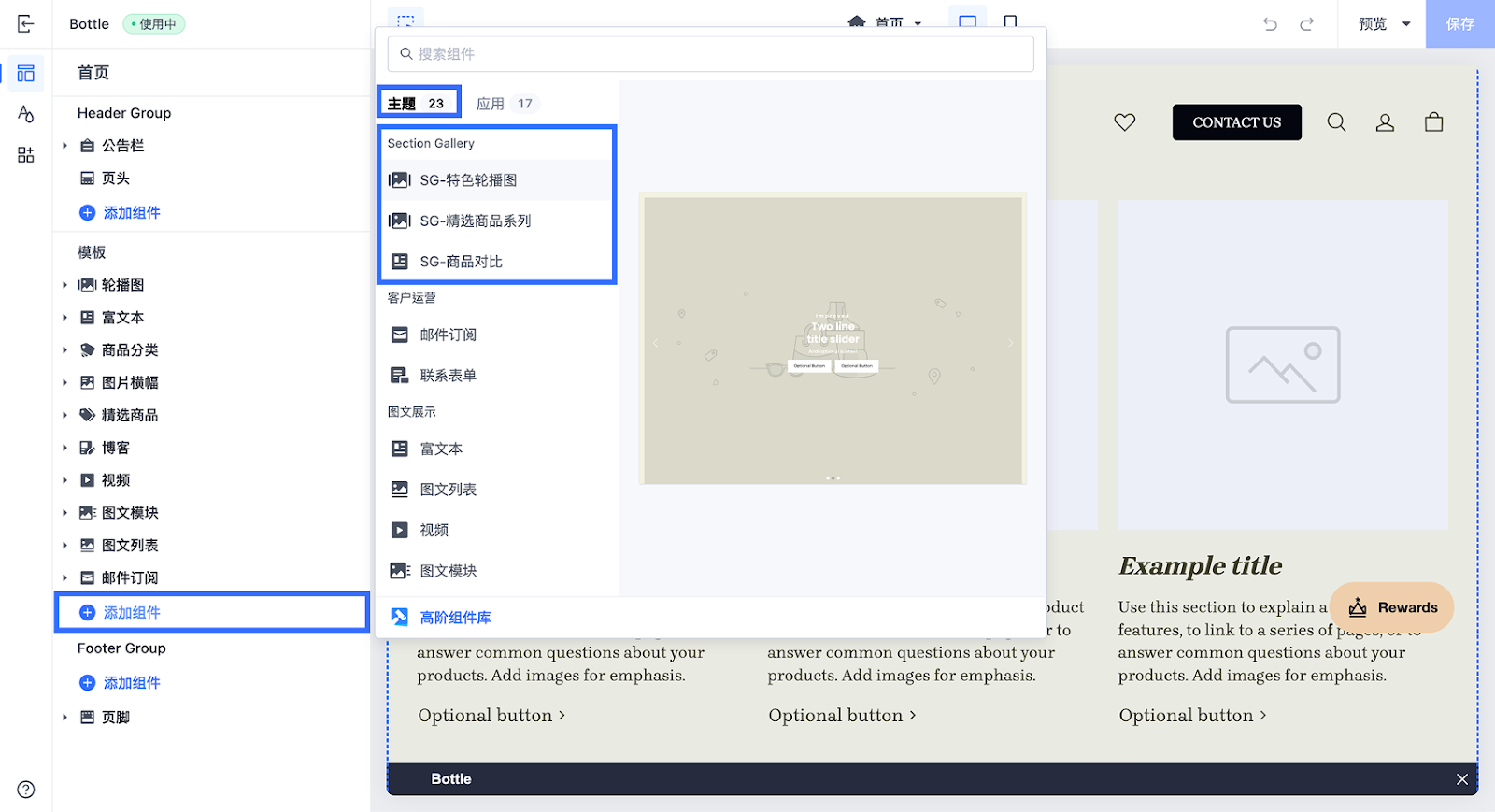1495x812 pixels.
Task: Switch to mobile preview mode
Action: tap(1010, 21)
